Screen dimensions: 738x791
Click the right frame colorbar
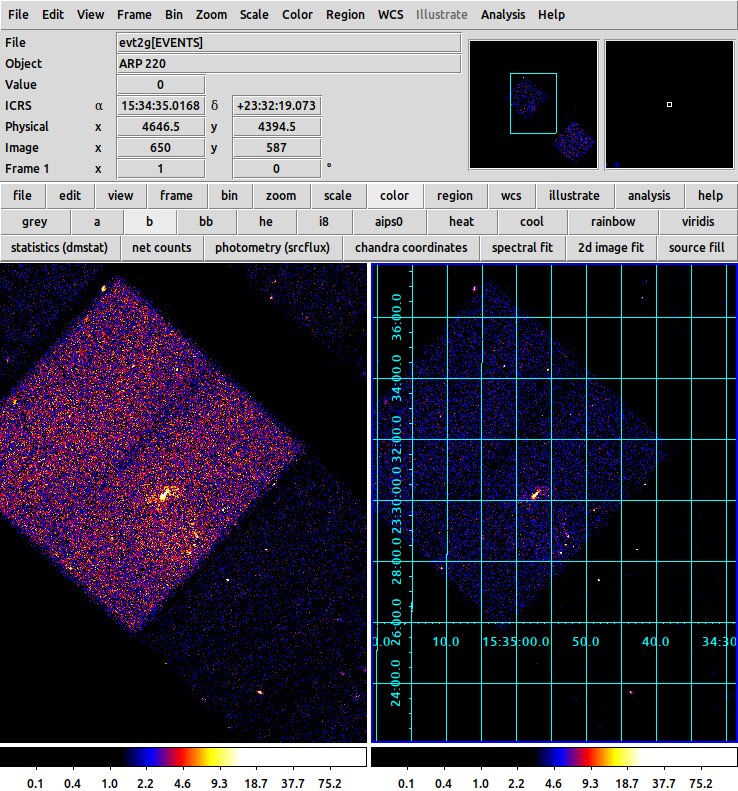[x=554, y=757]
